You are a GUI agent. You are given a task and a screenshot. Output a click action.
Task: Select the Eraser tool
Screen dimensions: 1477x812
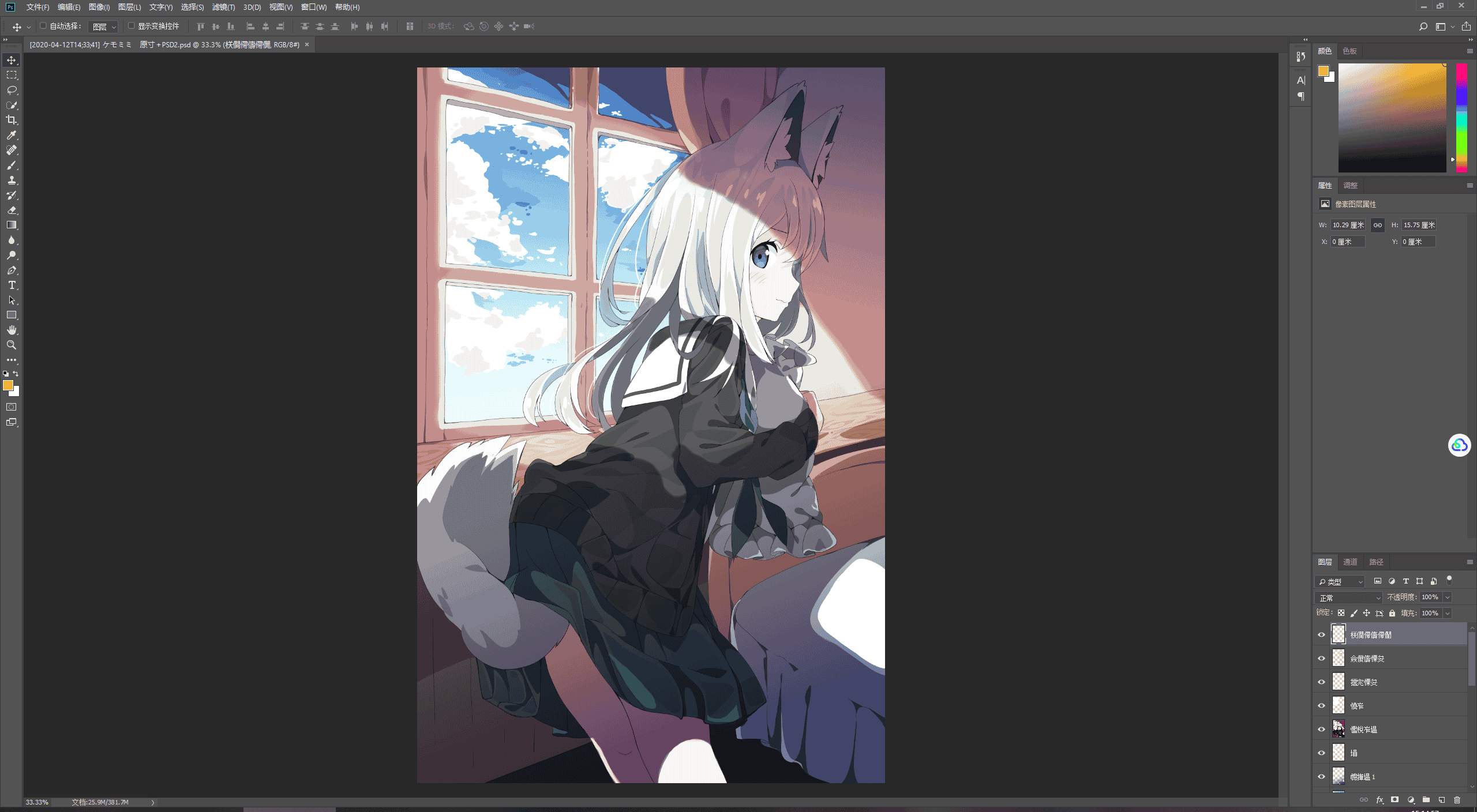point(12,210)
